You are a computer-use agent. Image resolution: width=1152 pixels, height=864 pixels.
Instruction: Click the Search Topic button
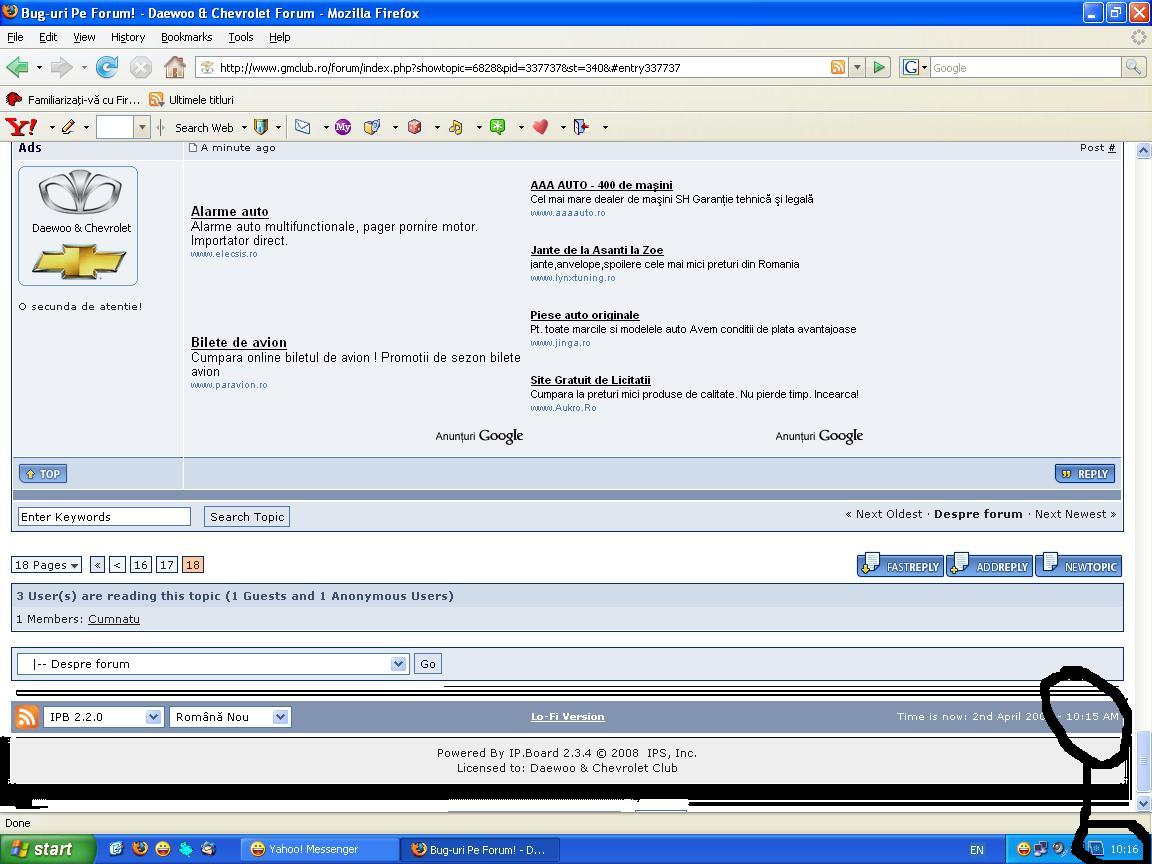[247, 517]
